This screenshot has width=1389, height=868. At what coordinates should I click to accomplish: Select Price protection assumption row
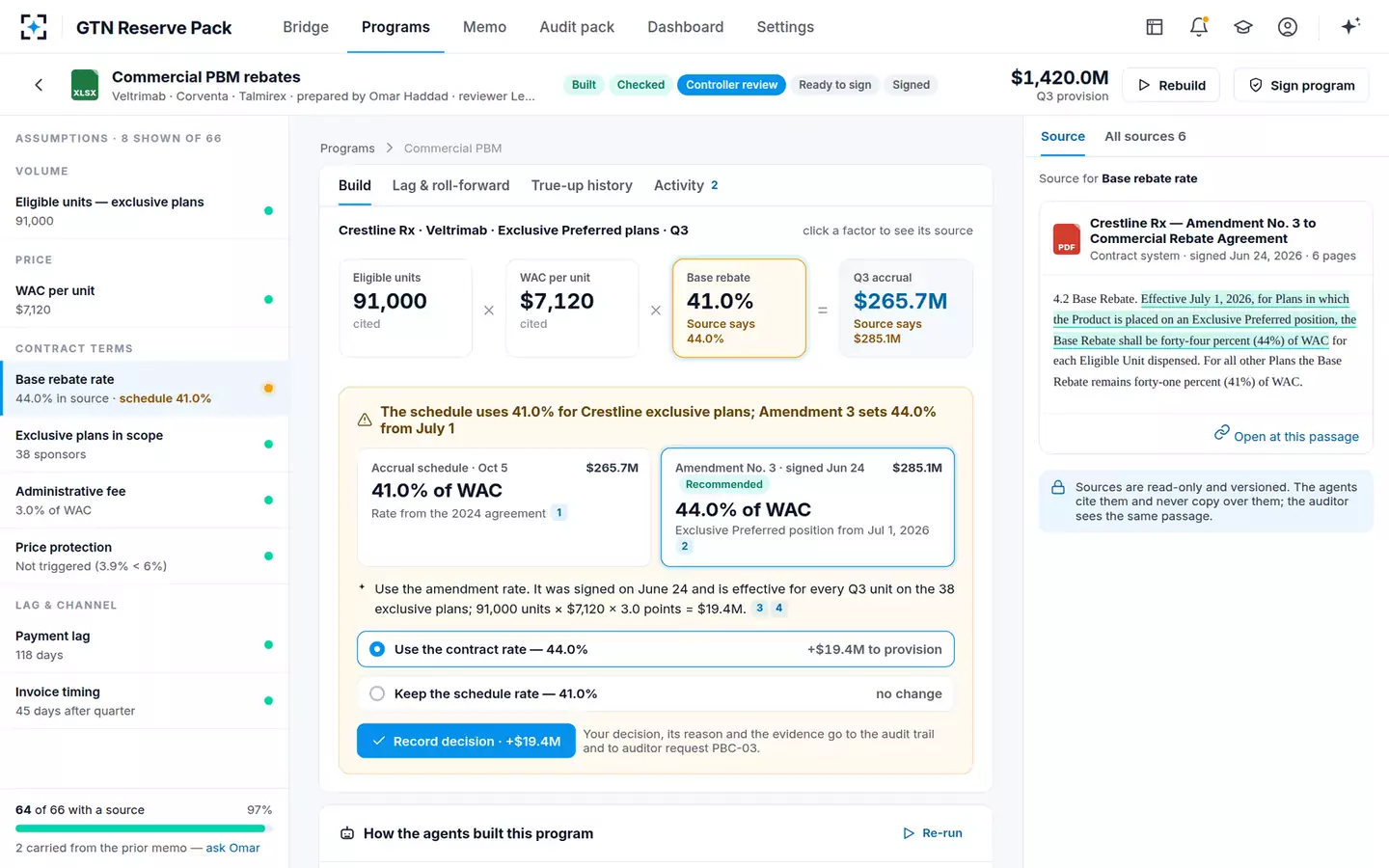pyautogui.click(x=145, y=556)
